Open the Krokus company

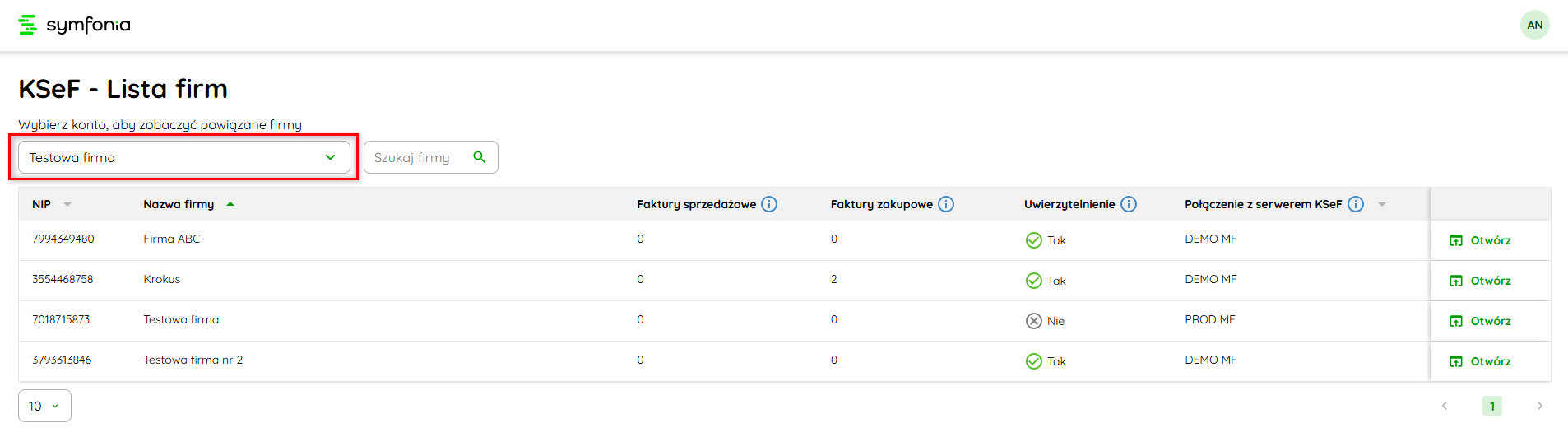click(x=1481, y=281)
